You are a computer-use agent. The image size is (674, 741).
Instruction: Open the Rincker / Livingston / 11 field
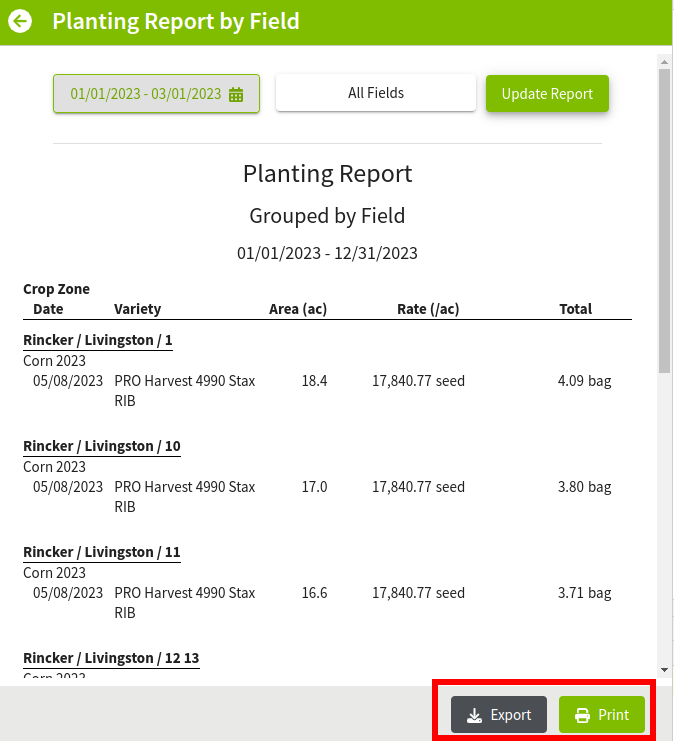coord(102,552)
